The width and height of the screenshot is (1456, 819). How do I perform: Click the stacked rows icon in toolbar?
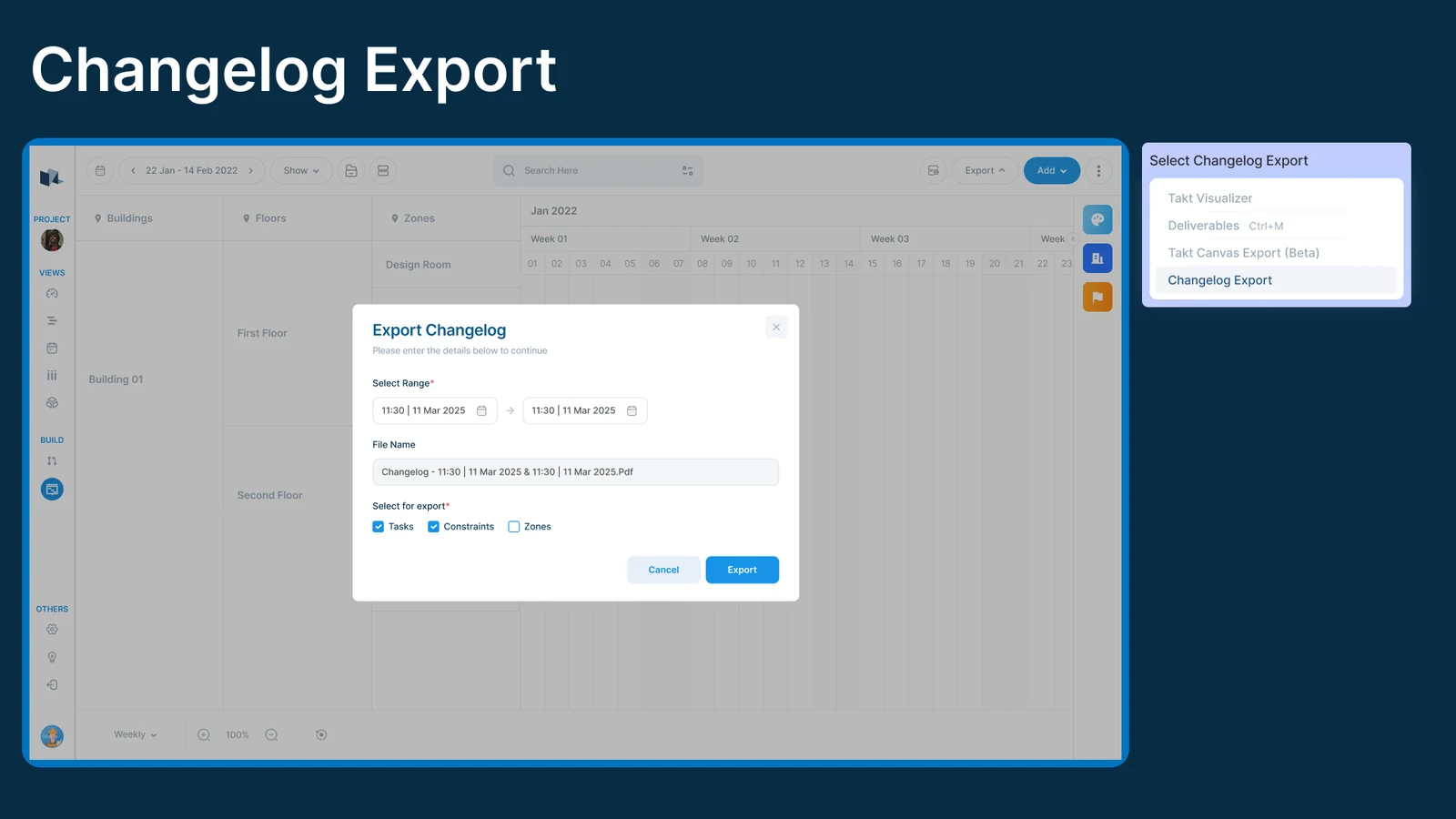383,170
